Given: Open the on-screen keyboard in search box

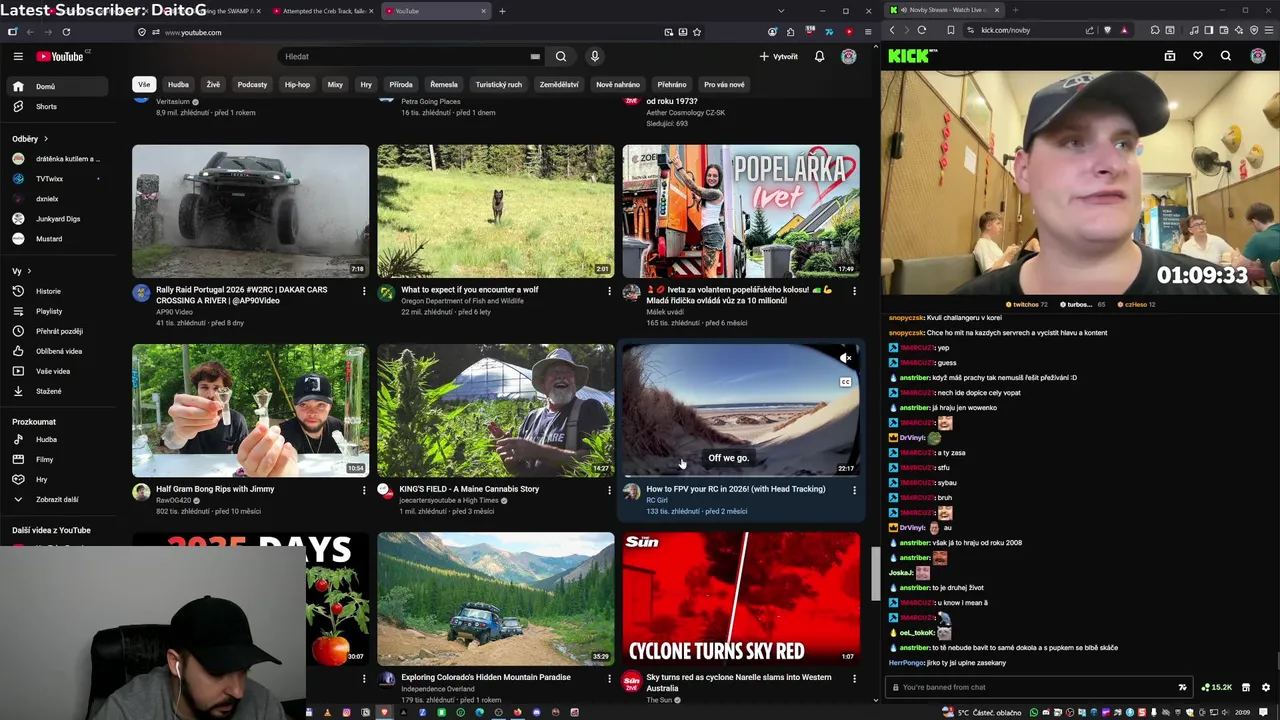Looking at the screenshot, I should pos(535,57).
